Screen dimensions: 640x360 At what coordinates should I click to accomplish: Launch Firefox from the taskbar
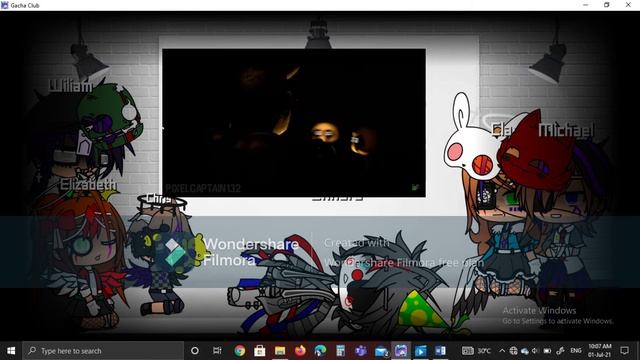pyautogui.click(x=300, y=351)
